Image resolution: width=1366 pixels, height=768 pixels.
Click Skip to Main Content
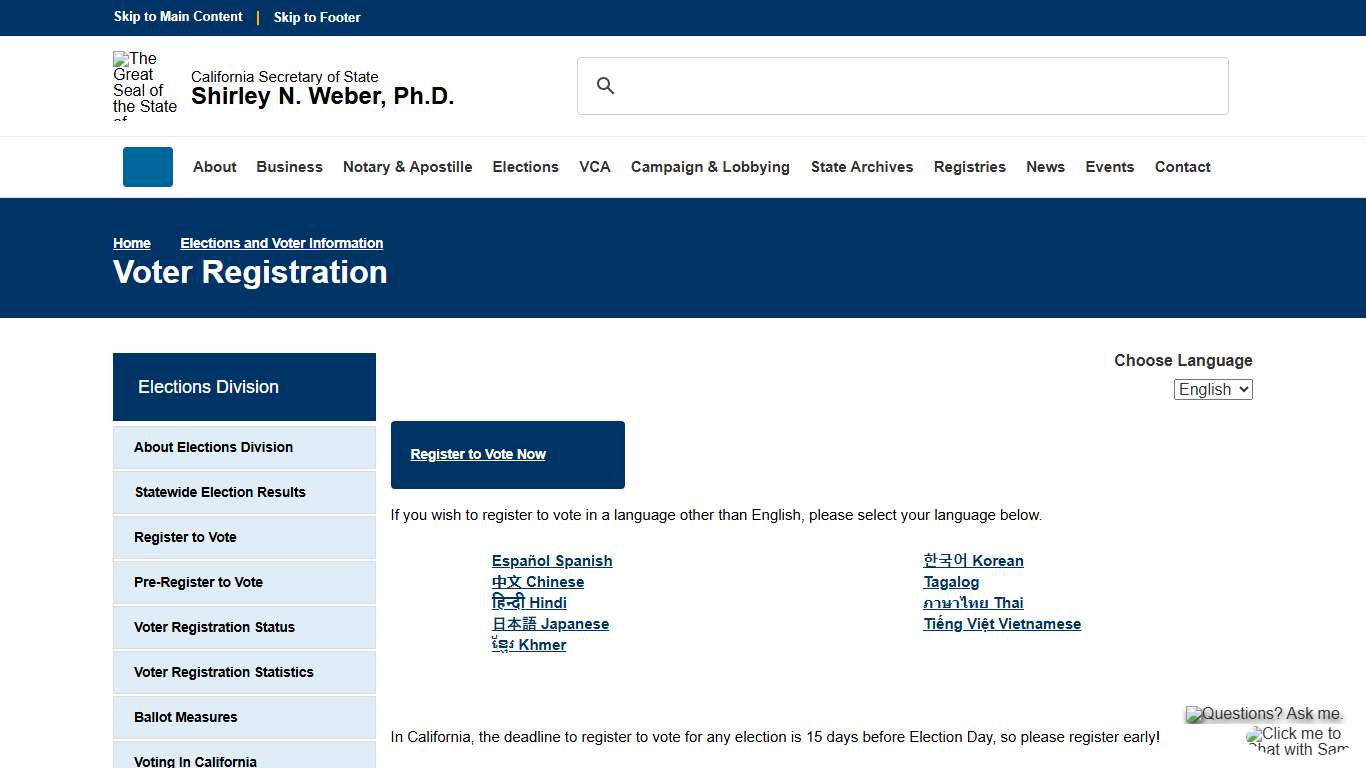pos(178,17)
